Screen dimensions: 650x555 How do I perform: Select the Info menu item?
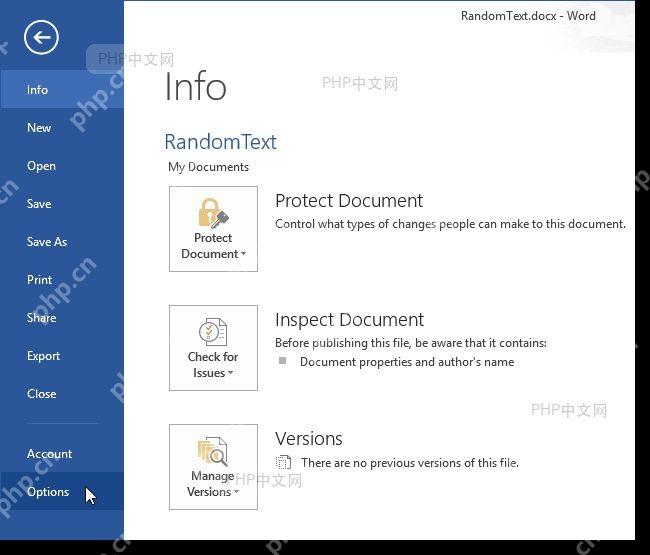(62, 90)
